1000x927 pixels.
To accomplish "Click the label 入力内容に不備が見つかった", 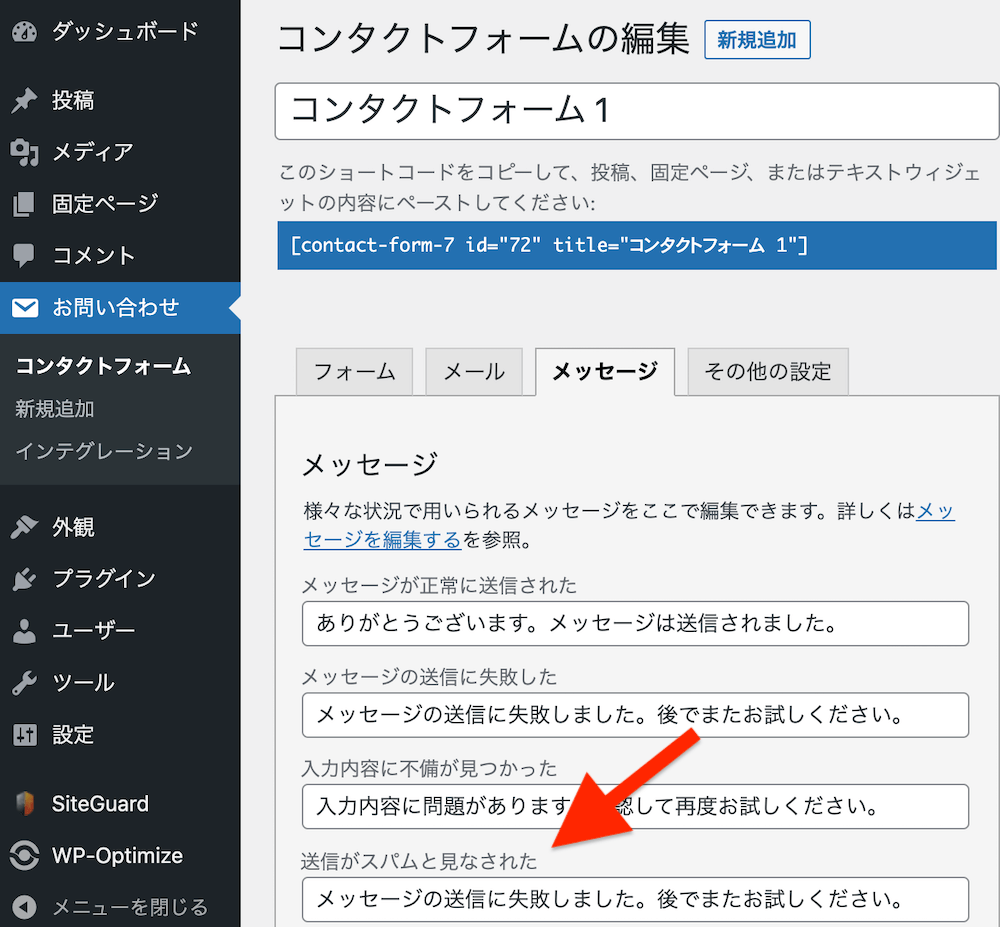I will point(429,769).
